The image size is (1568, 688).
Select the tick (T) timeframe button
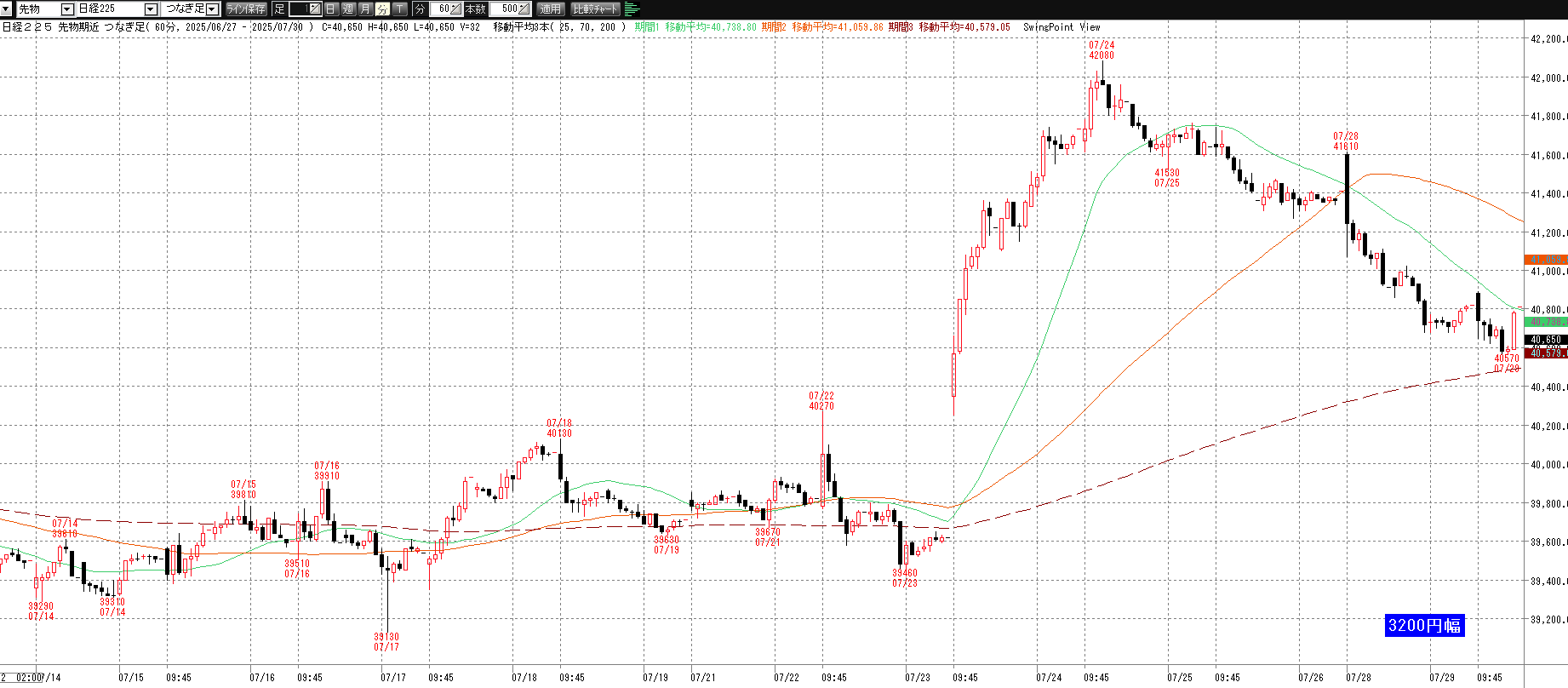point(399,9)
